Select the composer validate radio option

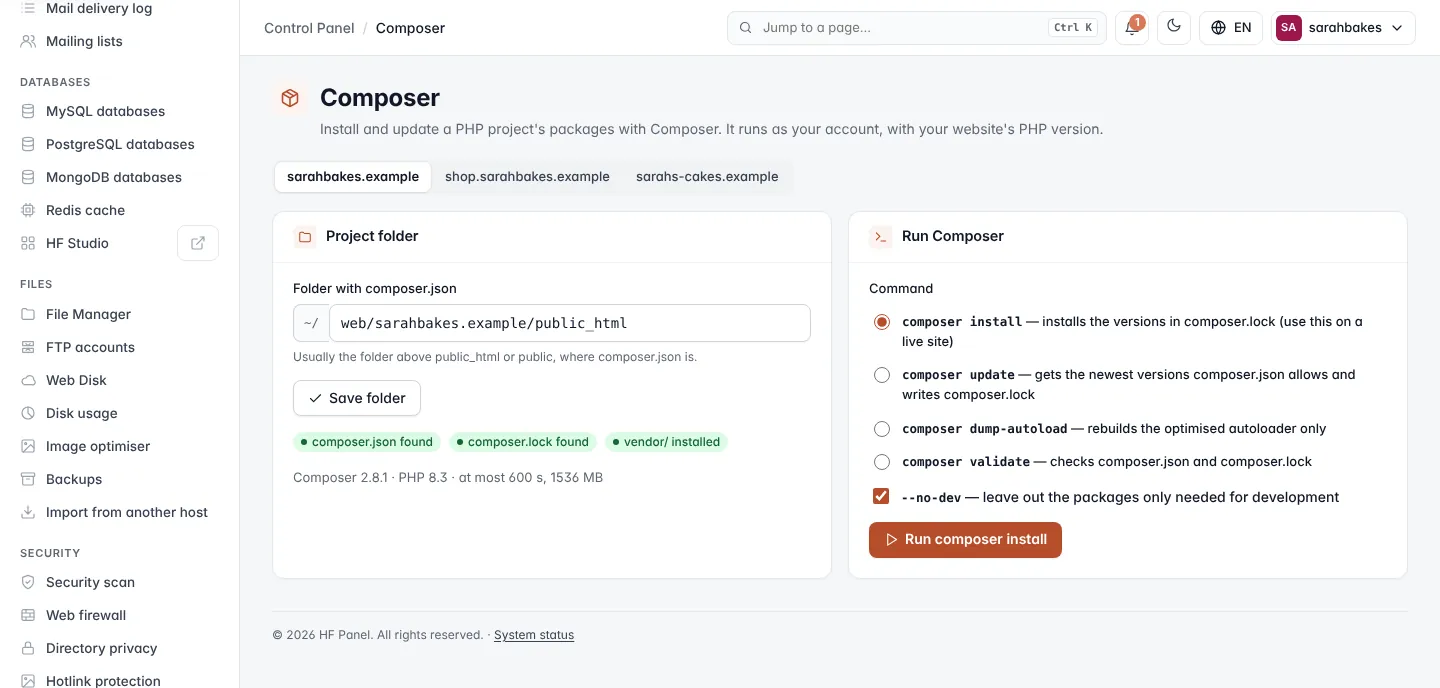click(x=882, y=462)
